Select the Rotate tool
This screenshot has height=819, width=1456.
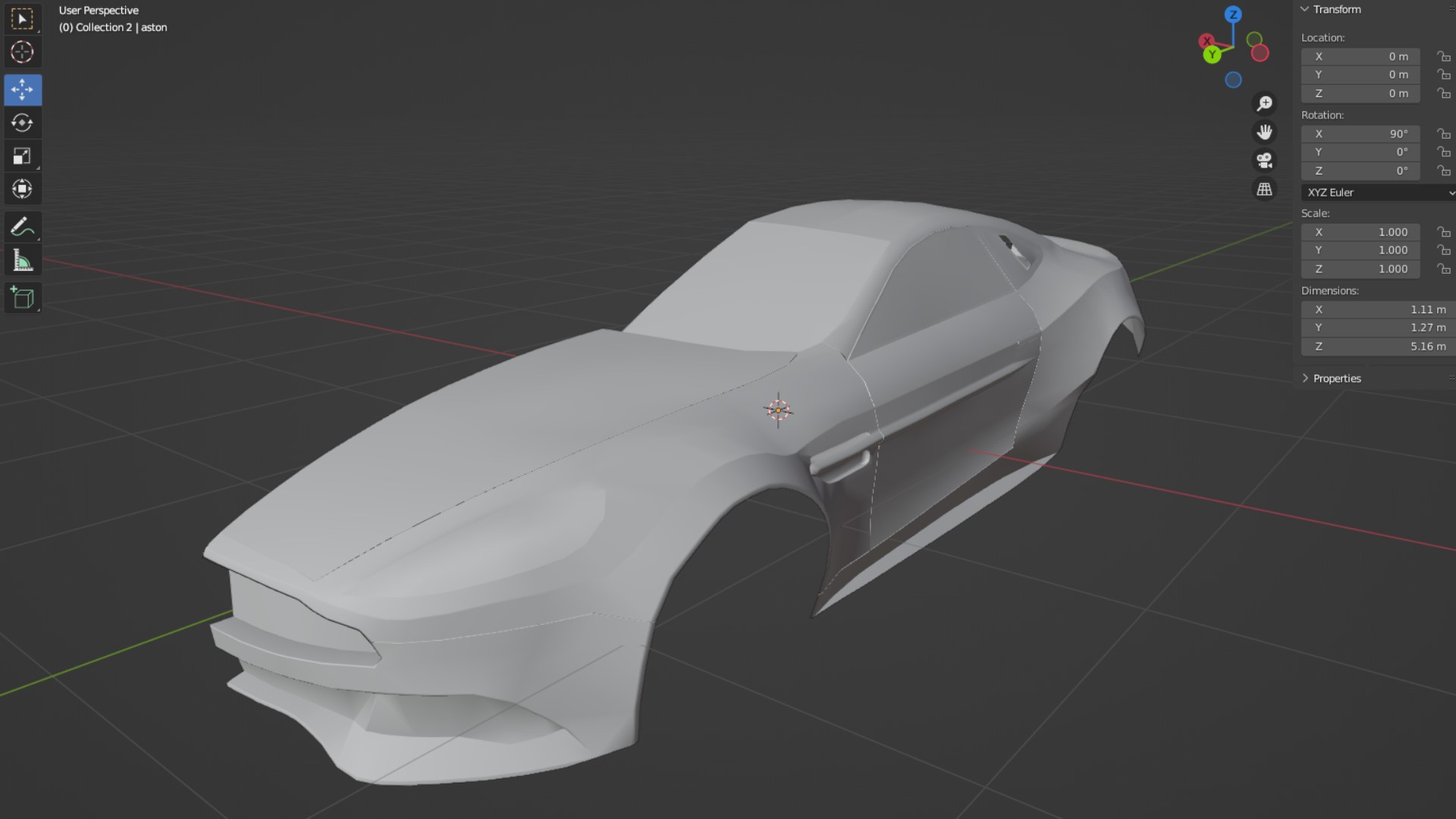22,123
